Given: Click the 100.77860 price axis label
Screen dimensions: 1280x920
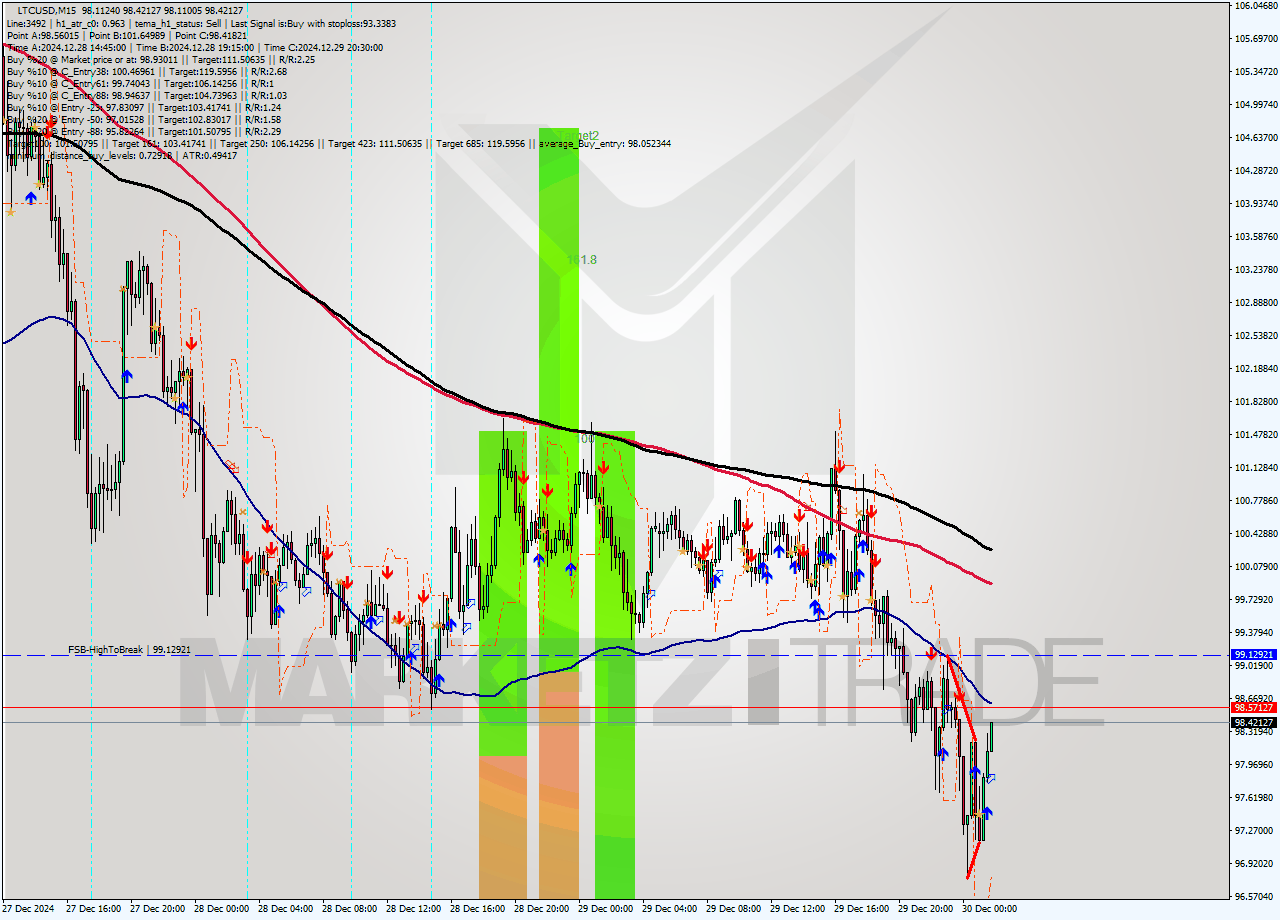Looking at the screenshot, I should pos(1255,500).
